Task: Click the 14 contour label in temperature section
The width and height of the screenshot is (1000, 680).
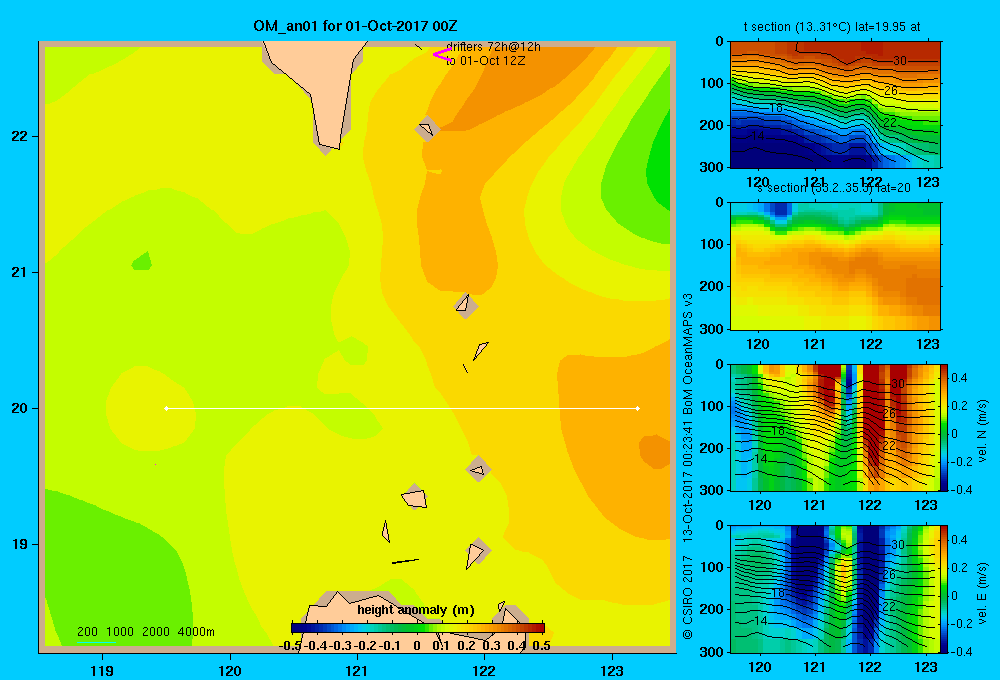Action: (758, 137)
